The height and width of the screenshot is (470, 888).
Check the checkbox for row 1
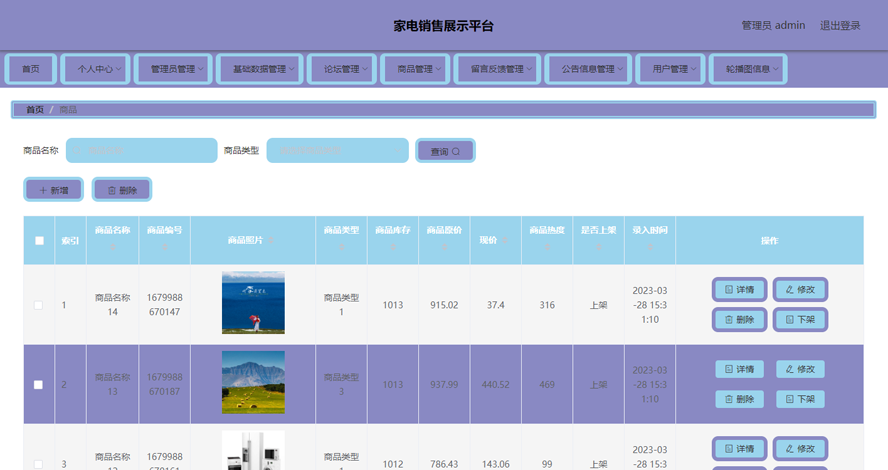pyautogui.click(x=39, y=305)
